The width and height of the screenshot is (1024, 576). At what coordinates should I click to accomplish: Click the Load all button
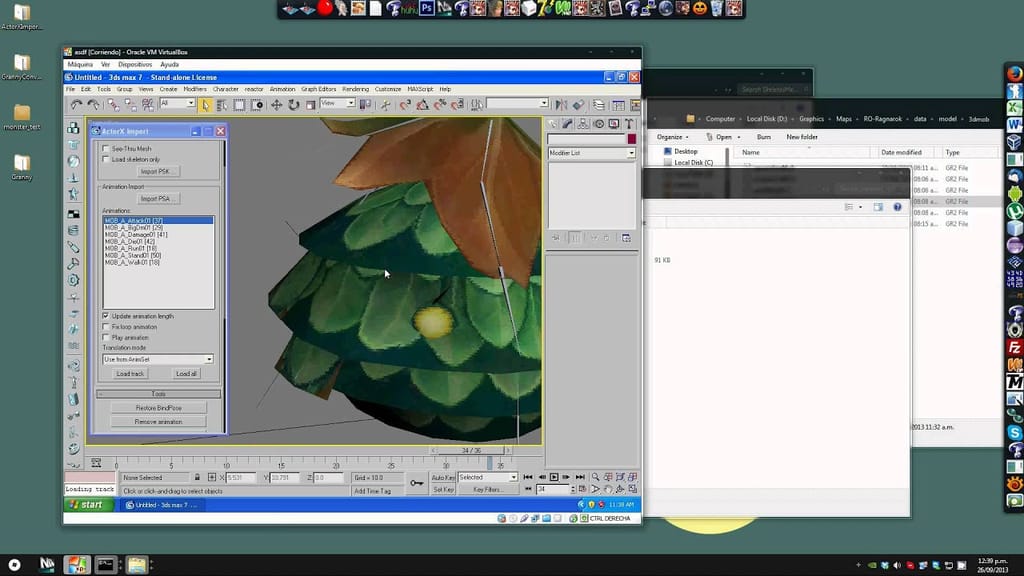click(x=186, y=374)
